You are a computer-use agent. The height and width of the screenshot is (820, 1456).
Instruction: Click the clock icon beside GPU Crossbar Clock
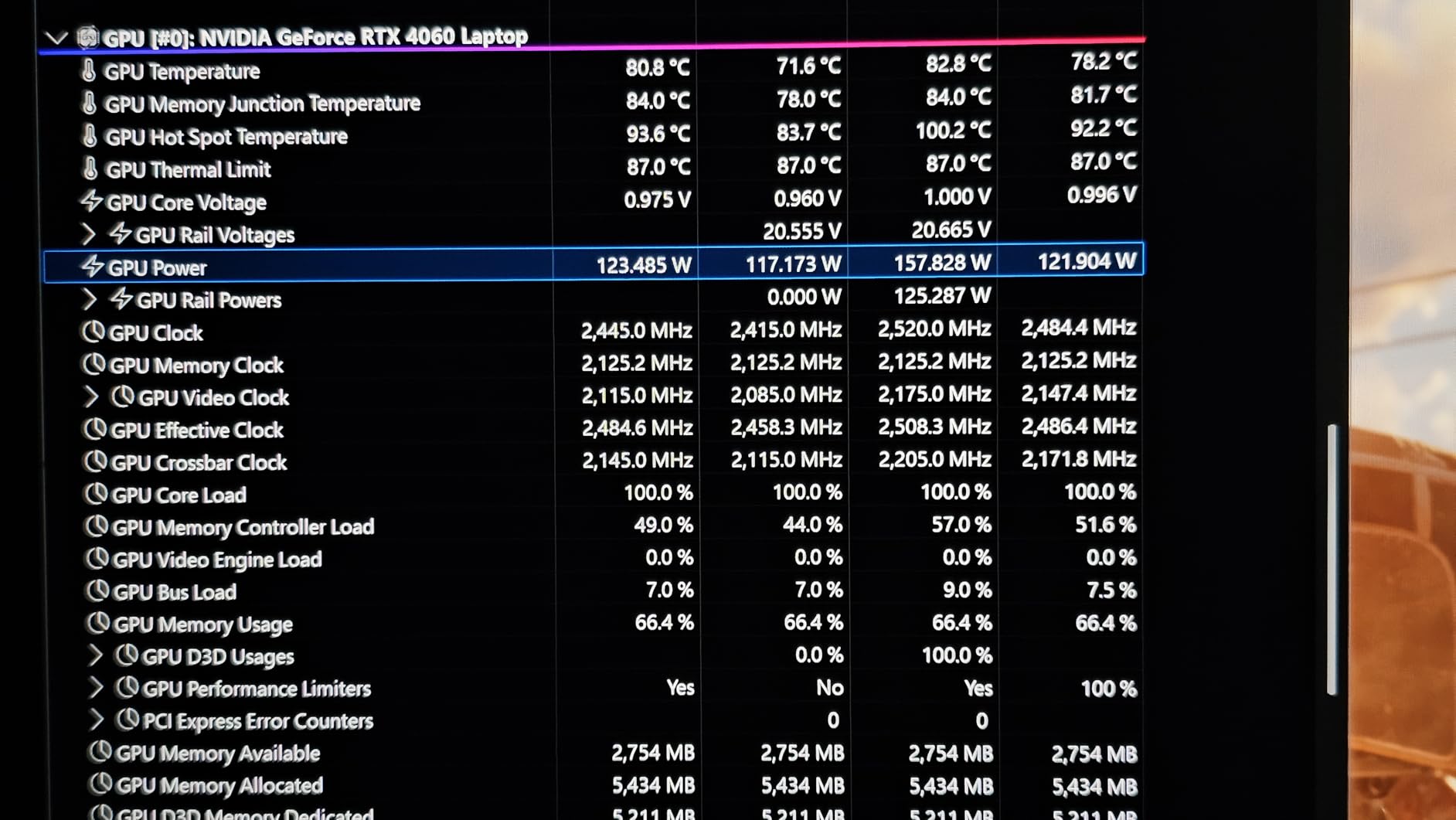pos(95,461)
